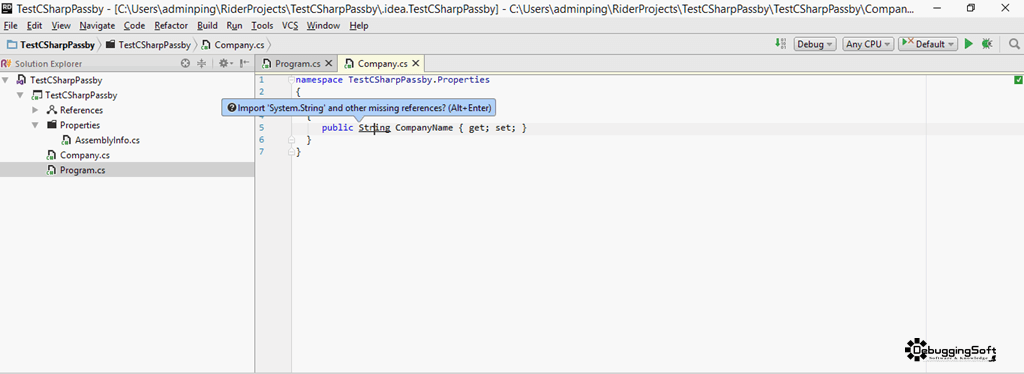Image resolution: width=1024 pixels, height=374 pixels.
Task: Open the VCS menu
Action: click(290, 25)
